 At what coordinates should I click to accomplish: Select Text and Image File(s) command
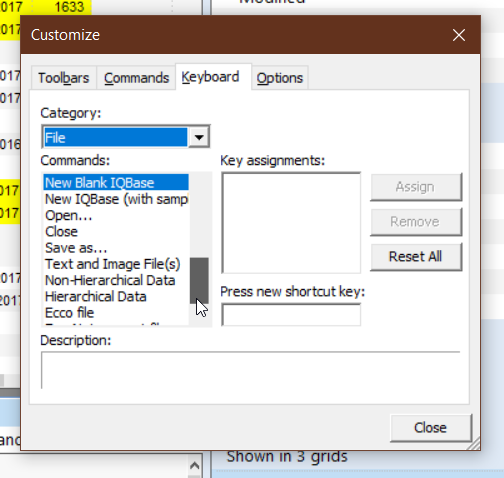[x=116, y=264]
